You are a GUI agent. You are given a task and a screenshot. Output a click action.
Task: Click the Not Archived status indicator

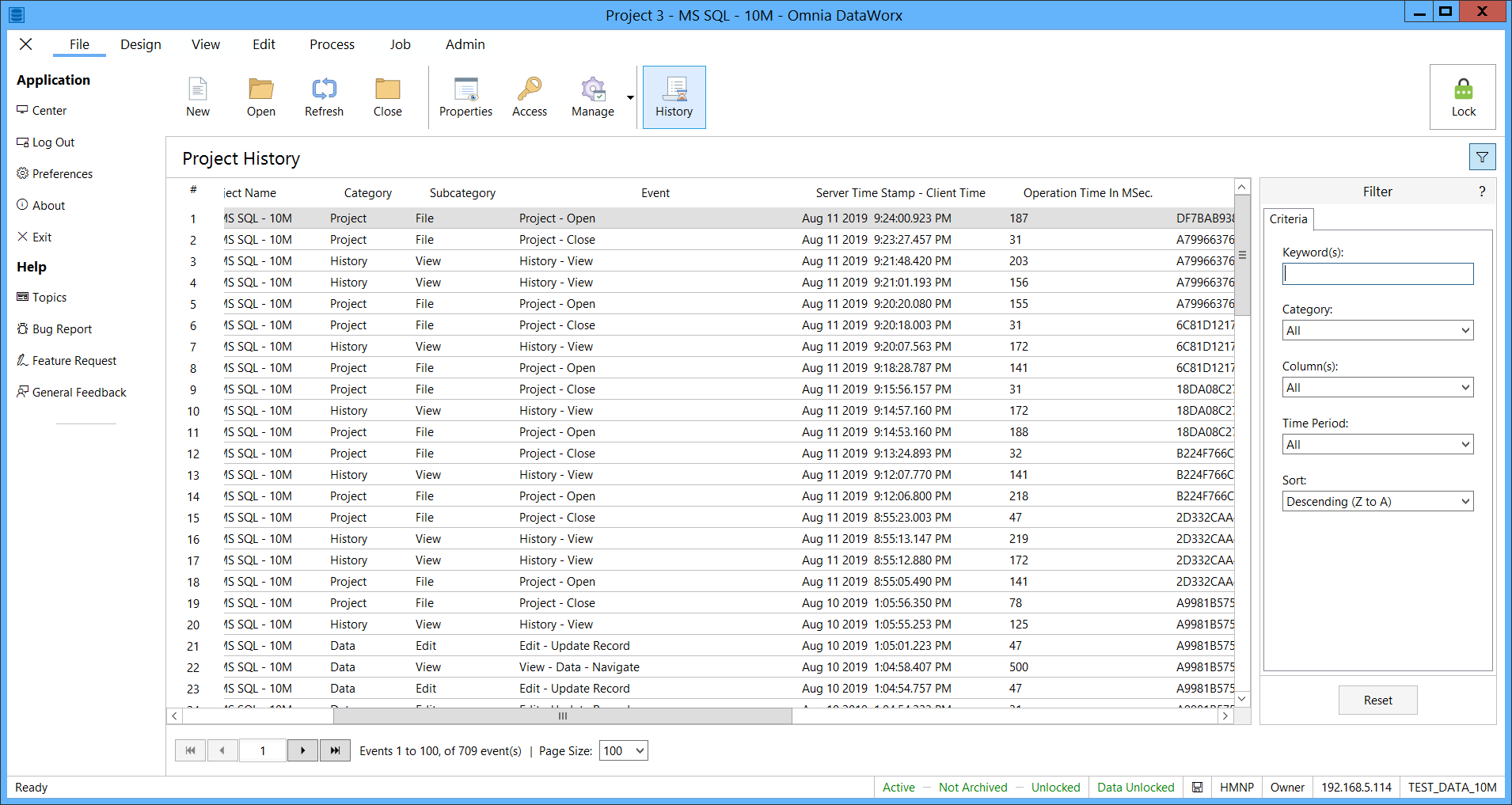(973, 788)
